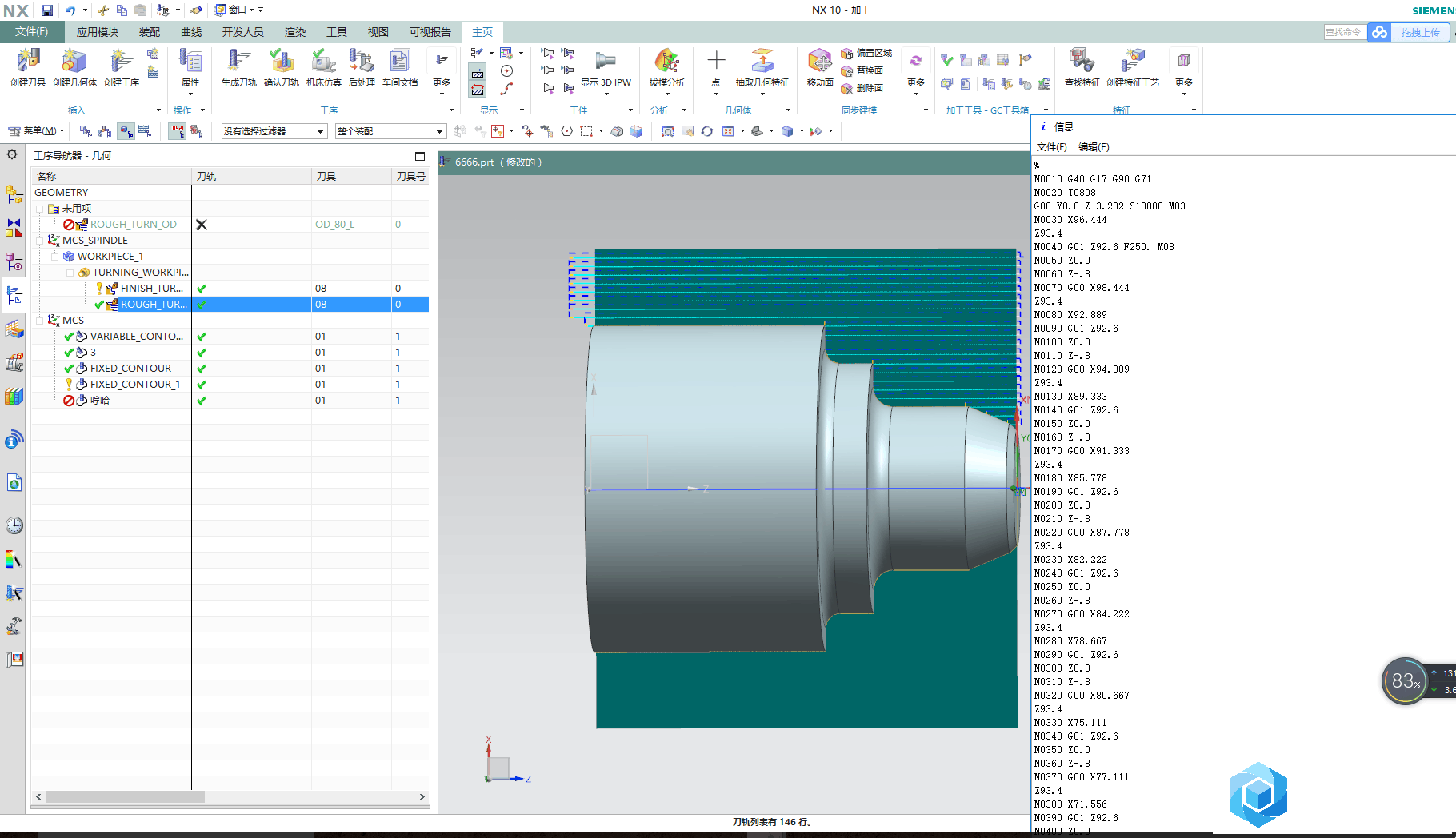Select the FINISH_TUR... operation
Viewport: 1456px width, 838px height.
[230, 288]
